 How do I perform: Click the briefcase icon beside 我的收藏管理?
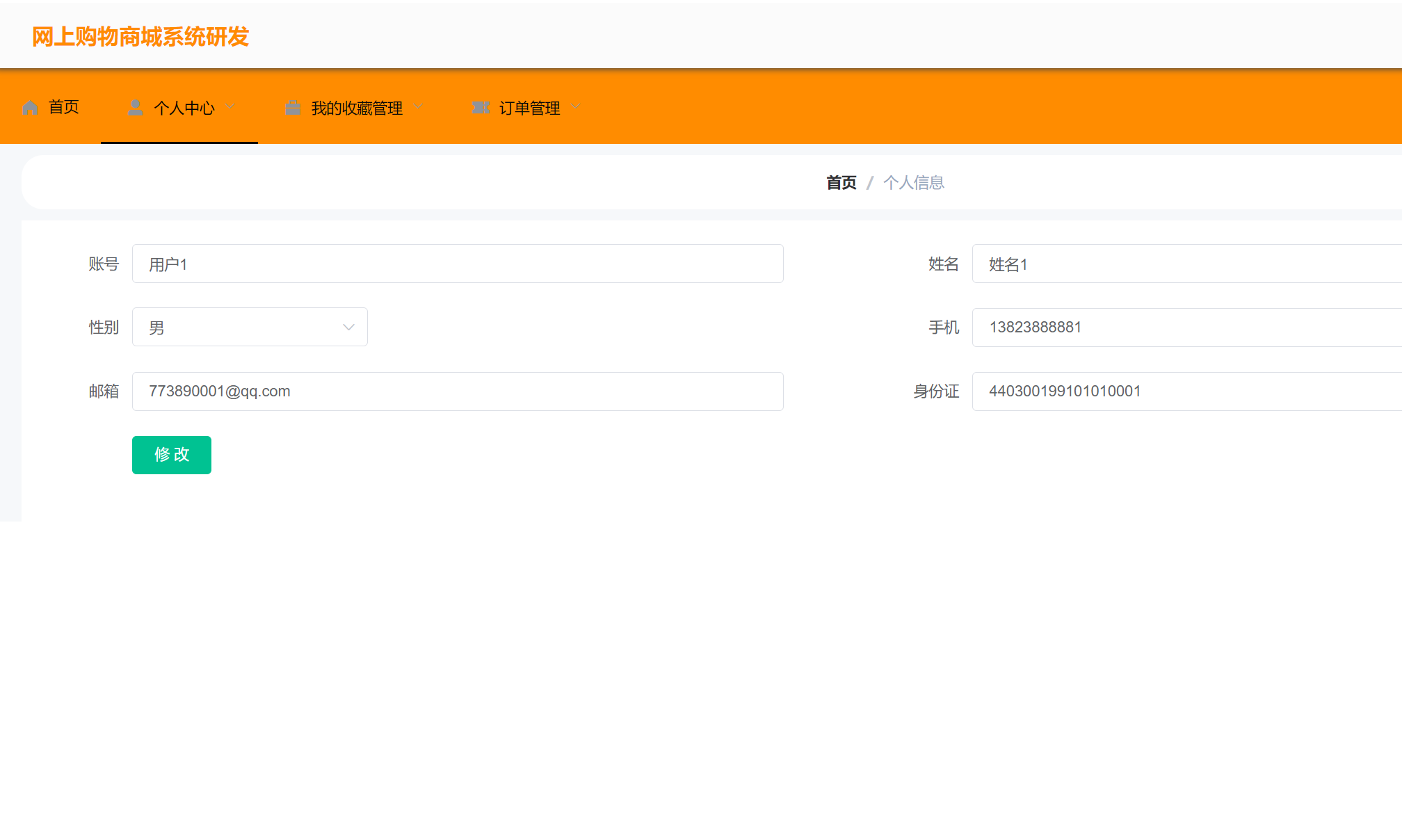[x=293, y=108]
